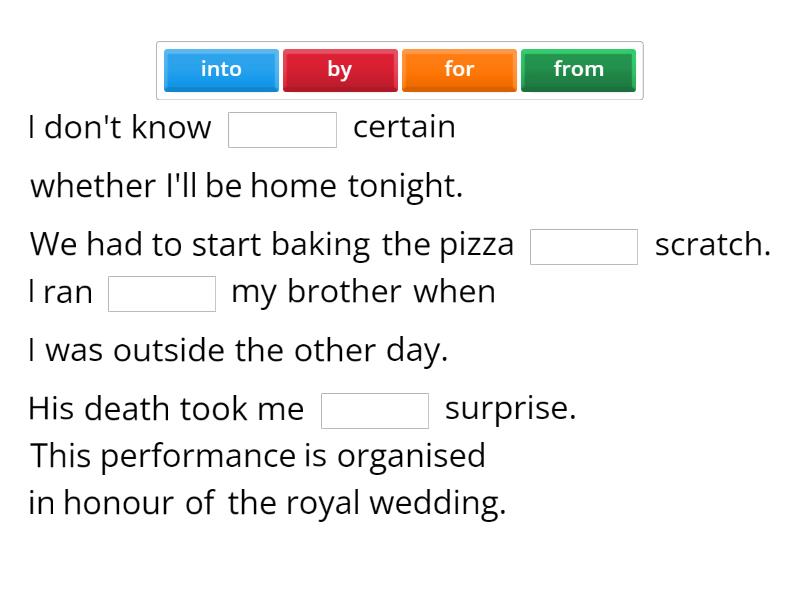The width and height of the screenshot is (800, 600).
Task: Select the sentence about baking pizza
Action: [270, 244]
